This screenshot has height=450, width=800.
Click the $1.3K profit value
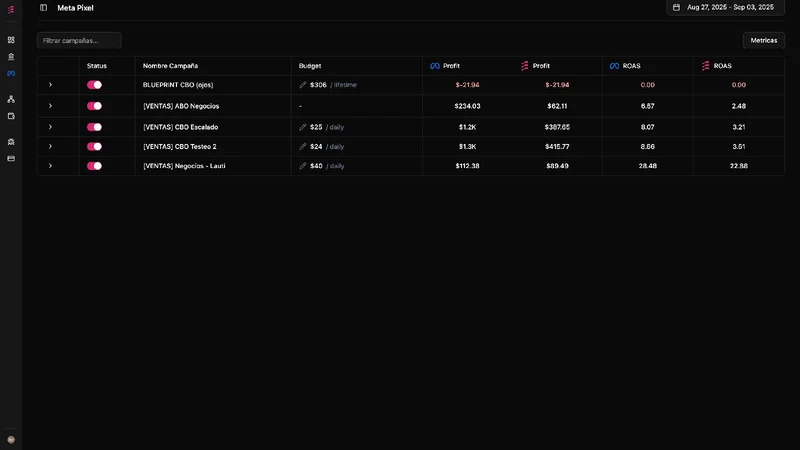coord(467,146)
